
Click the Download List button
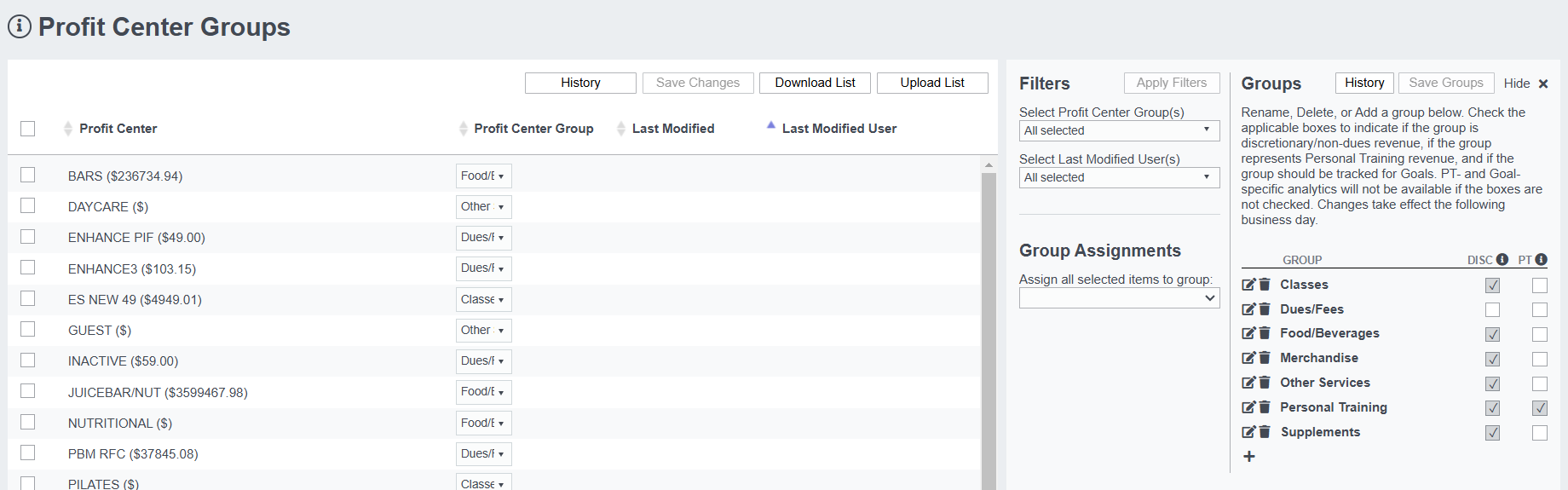[815, 83]
